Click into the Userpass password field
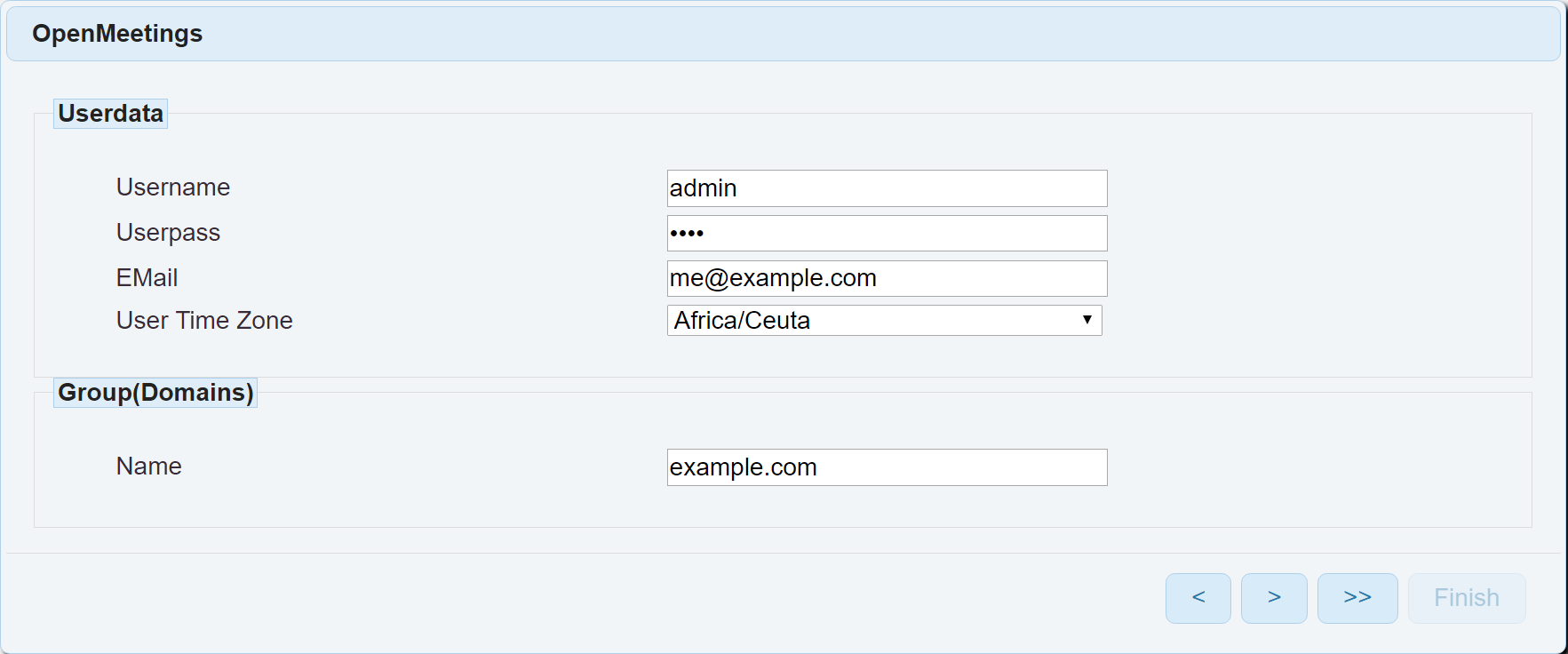Screen dimensions: 1568x654 (887, 234)
